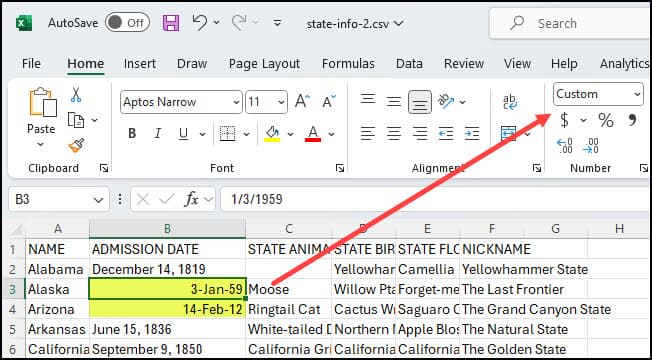
Task: Open the File tab
Action: (x=31, y=64)
